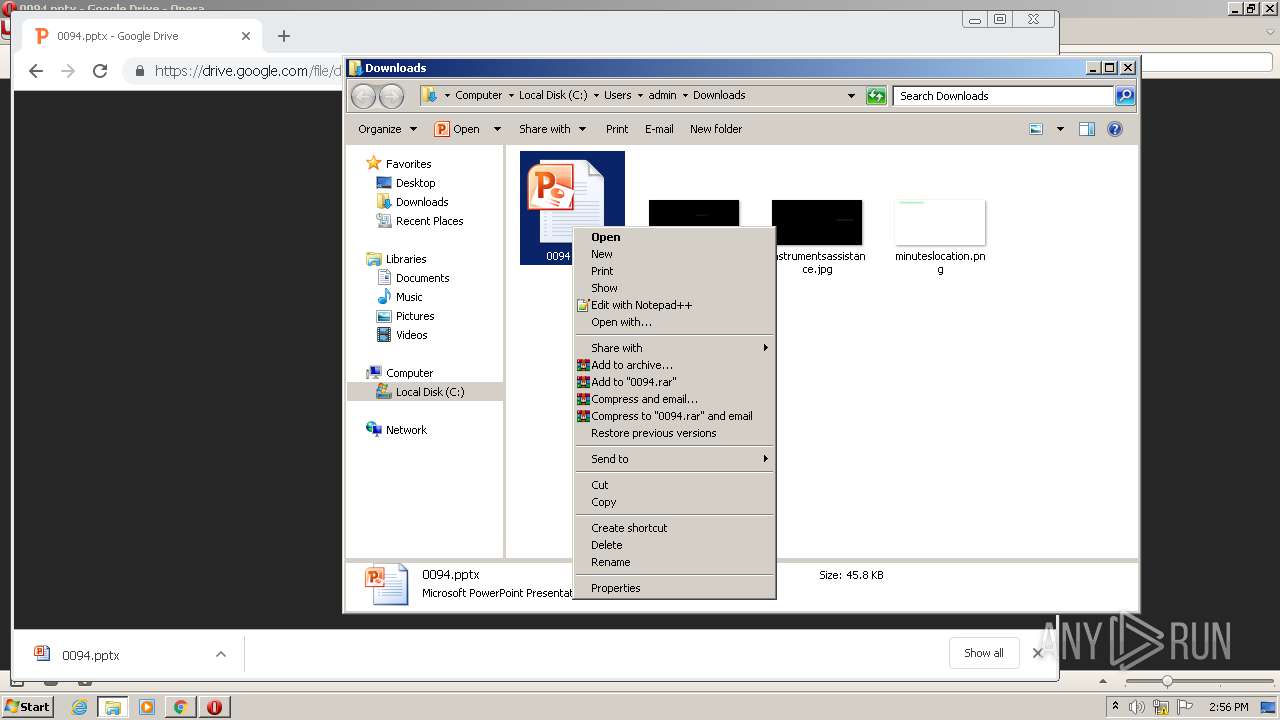Click the Explorer back arrow button
1280x720 pixels.
(363, 96)
